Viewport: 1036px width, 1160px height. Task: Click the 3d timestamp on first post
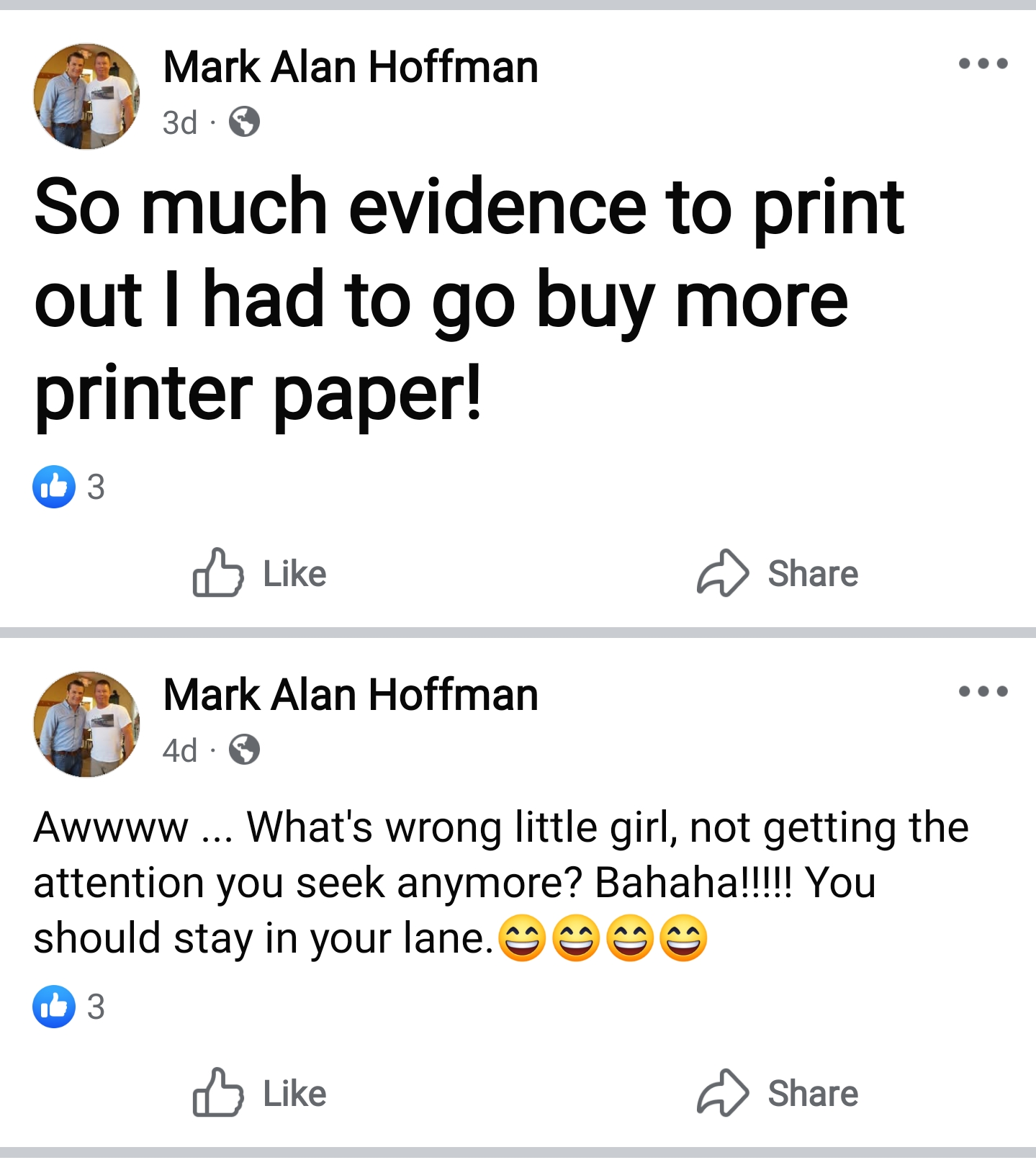point(180,122)
